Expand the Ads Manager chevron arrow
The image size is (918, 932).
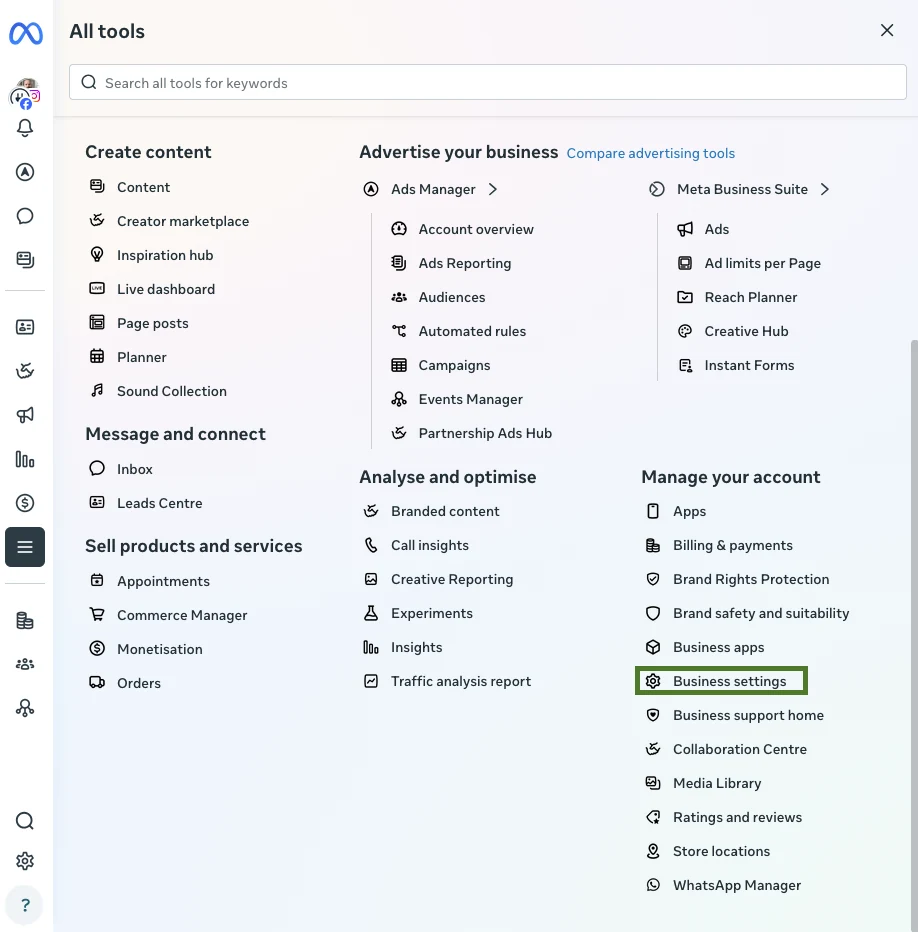click(492, 189)
